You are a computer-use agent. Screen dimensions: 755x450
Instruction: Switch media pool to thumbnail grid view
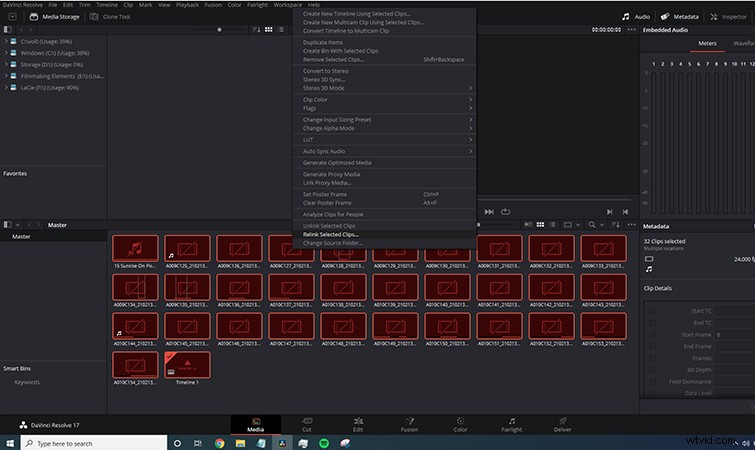[540, 225]
